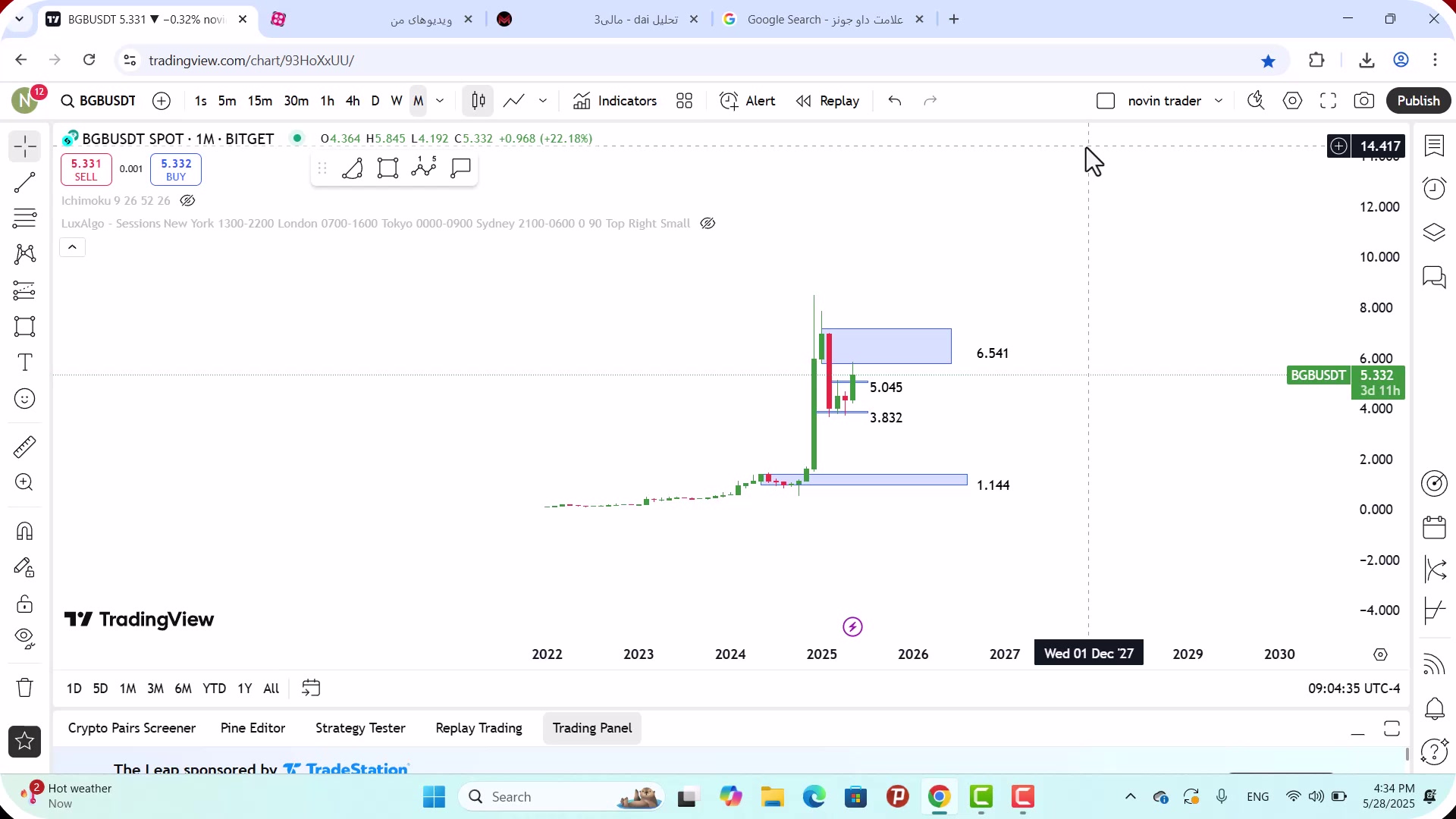Image resolution: width=1456 pixels, height=819 pixels.
Task: Open the emoji icons tool
Action: [x=25, y=399]
